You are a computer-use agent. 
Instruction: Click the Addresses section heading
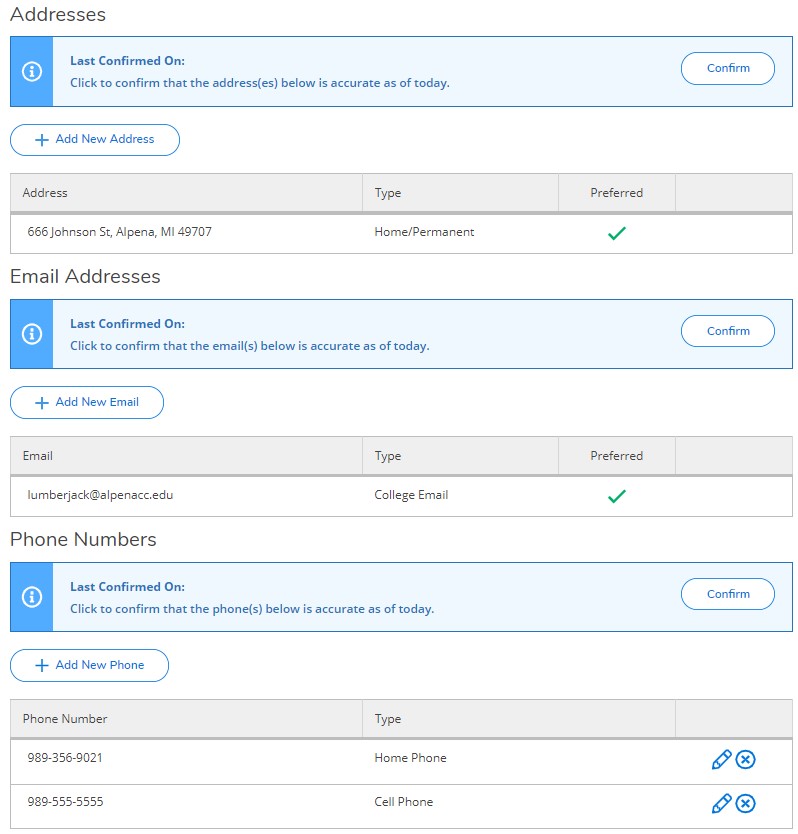click(x=58, y=14)
